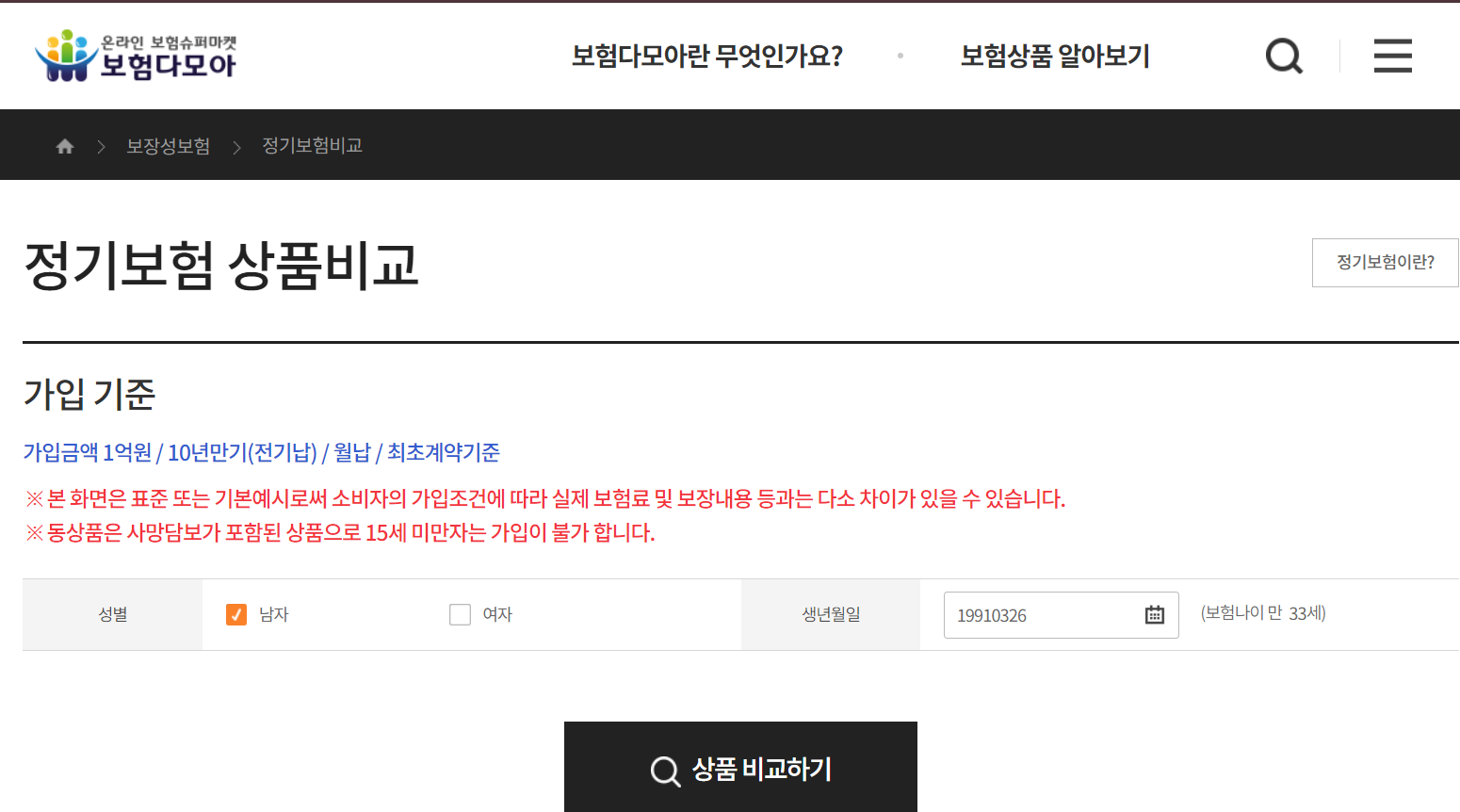Click the 보험다모아 logo text
The image size is (1460, 812).
coord(160,66)
